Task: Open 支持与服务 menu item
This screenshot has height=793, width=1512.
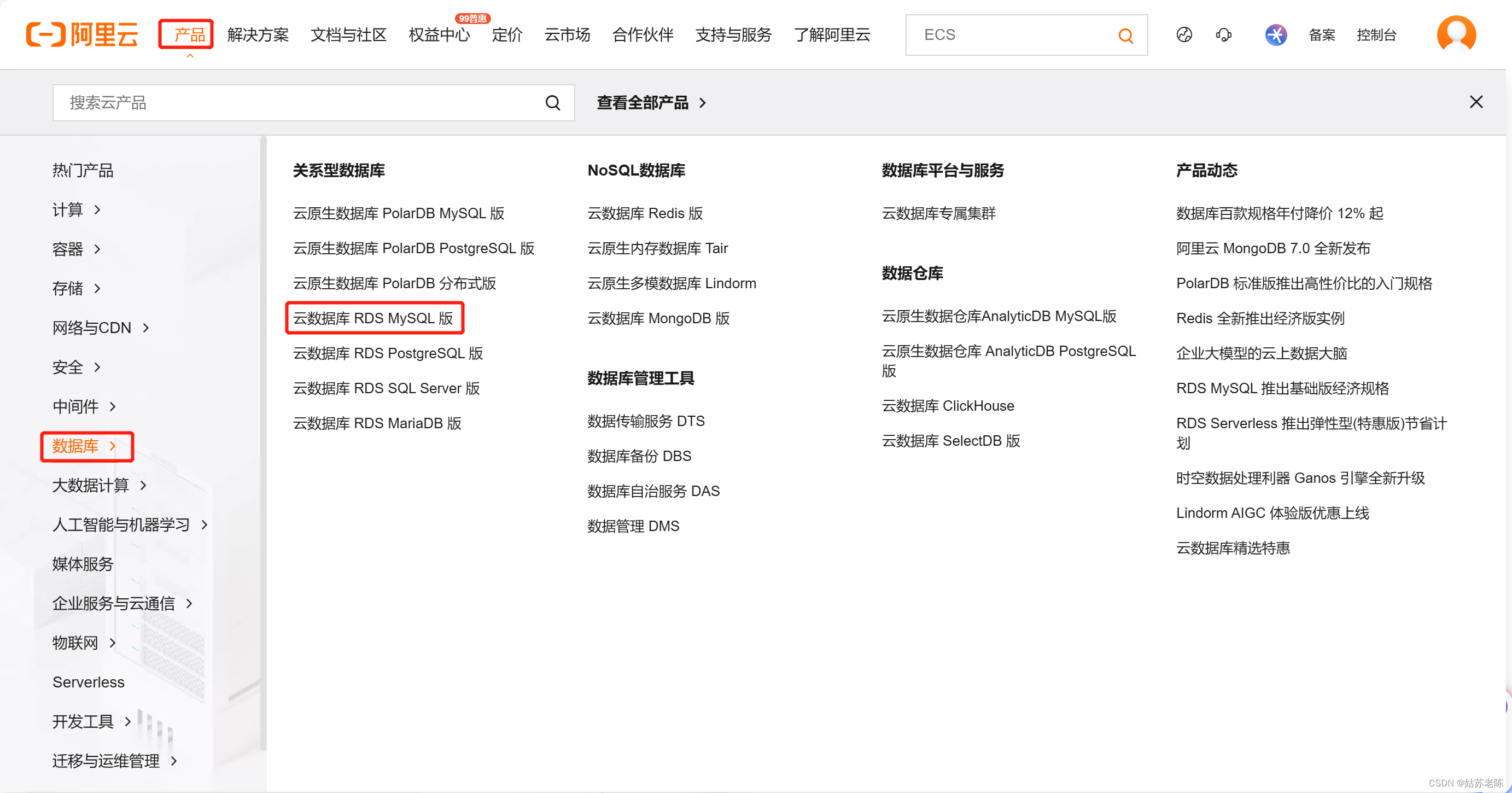Action: point(734,34)
